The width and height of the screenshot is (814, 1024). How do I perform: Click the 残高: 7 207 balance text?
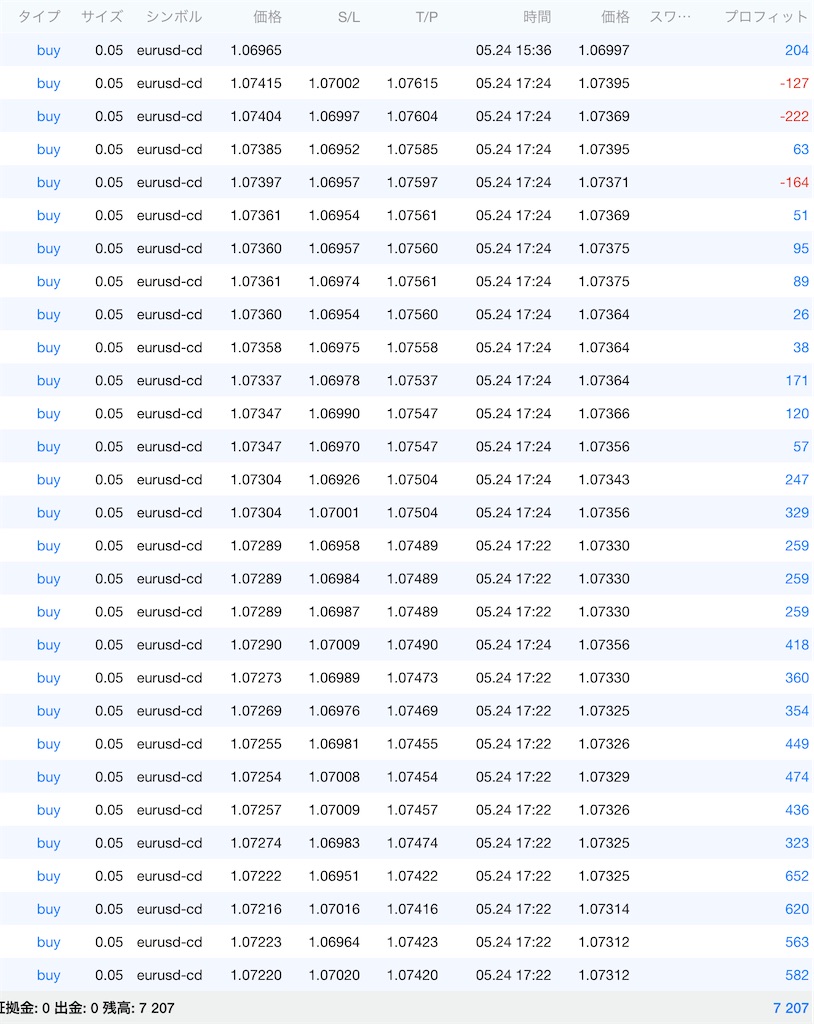[x=138, y=1008]
